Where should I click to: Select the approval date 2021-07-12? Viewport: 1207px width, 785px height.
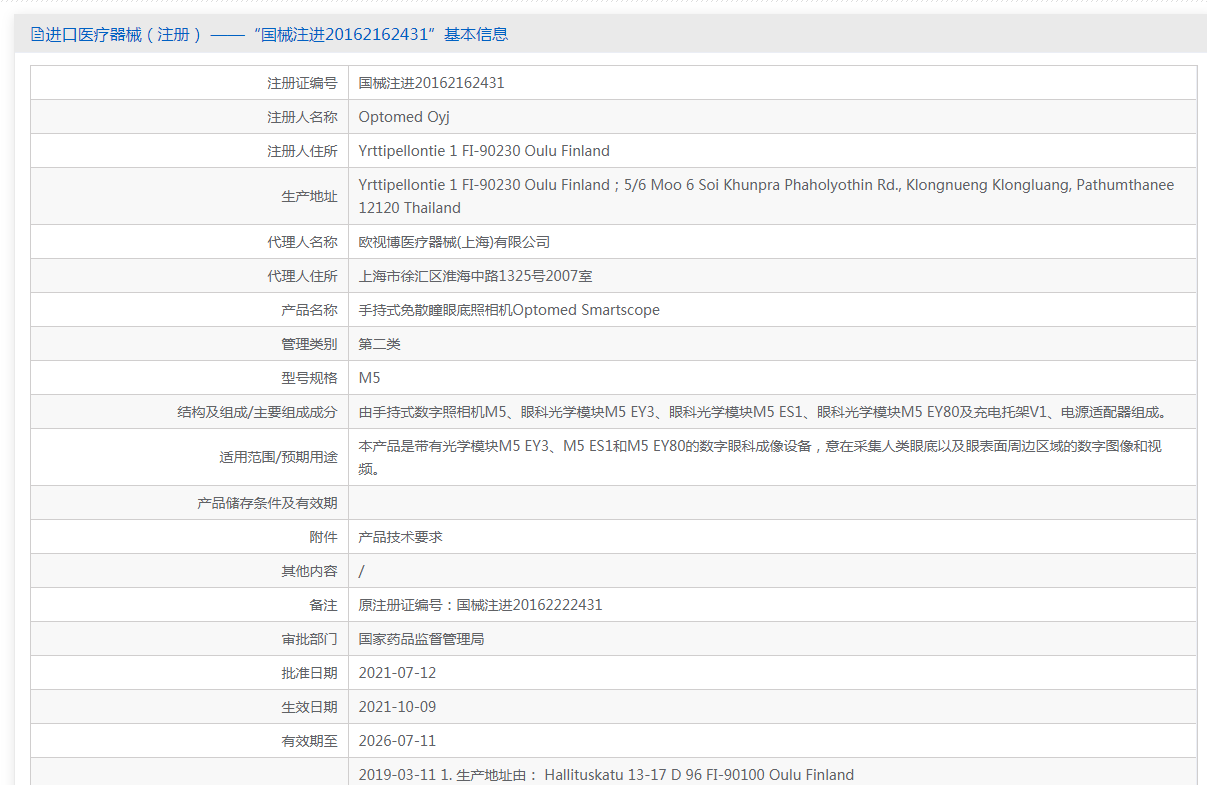[x=398, y=673]
